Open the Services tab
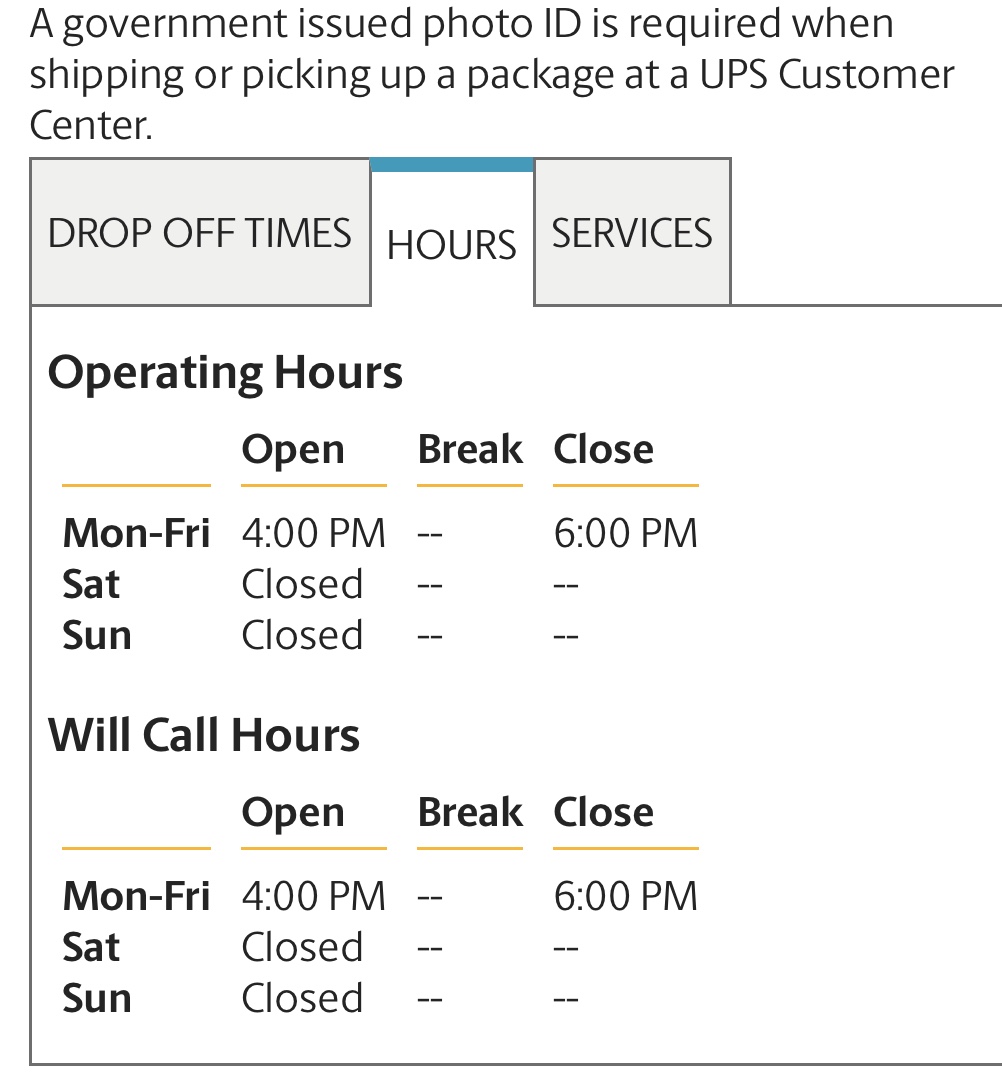 click(632, 233)
